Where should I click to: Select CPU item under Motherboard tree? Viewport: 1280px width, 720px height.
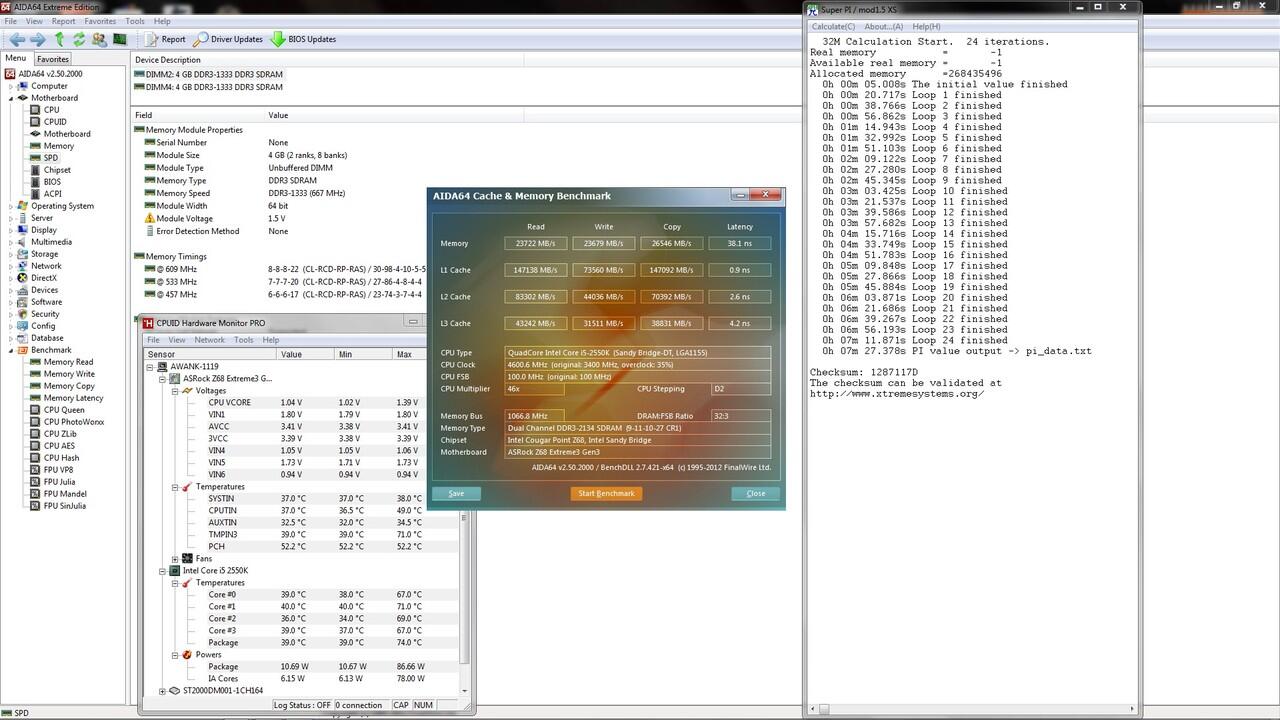tap(44, 110)
